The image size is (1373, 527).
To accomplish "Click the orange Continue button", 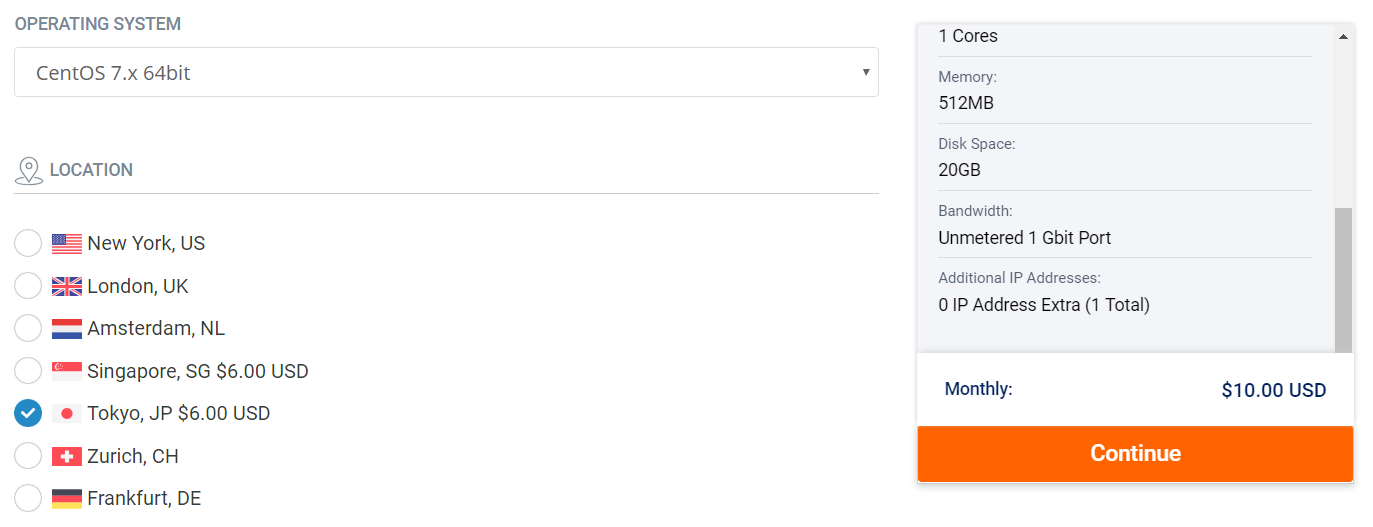I will [x=1135, y=454].
